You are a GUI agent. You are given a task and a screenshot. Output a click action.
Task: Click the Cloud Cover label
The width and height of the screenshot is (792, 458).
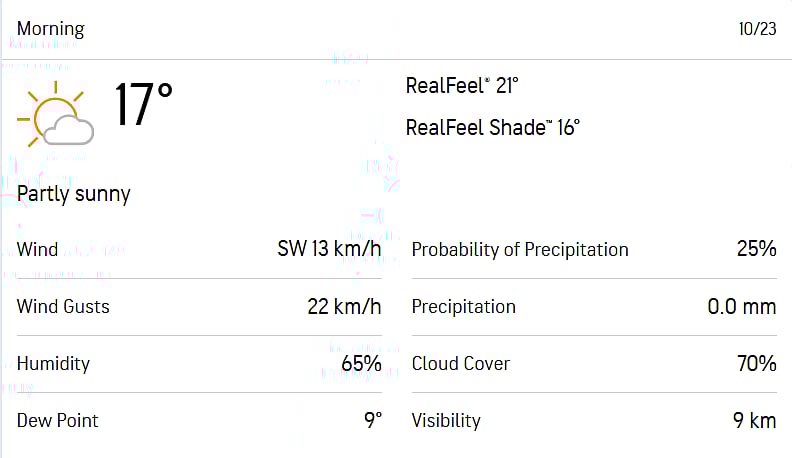pyautogui.click(x=461, y=363)
